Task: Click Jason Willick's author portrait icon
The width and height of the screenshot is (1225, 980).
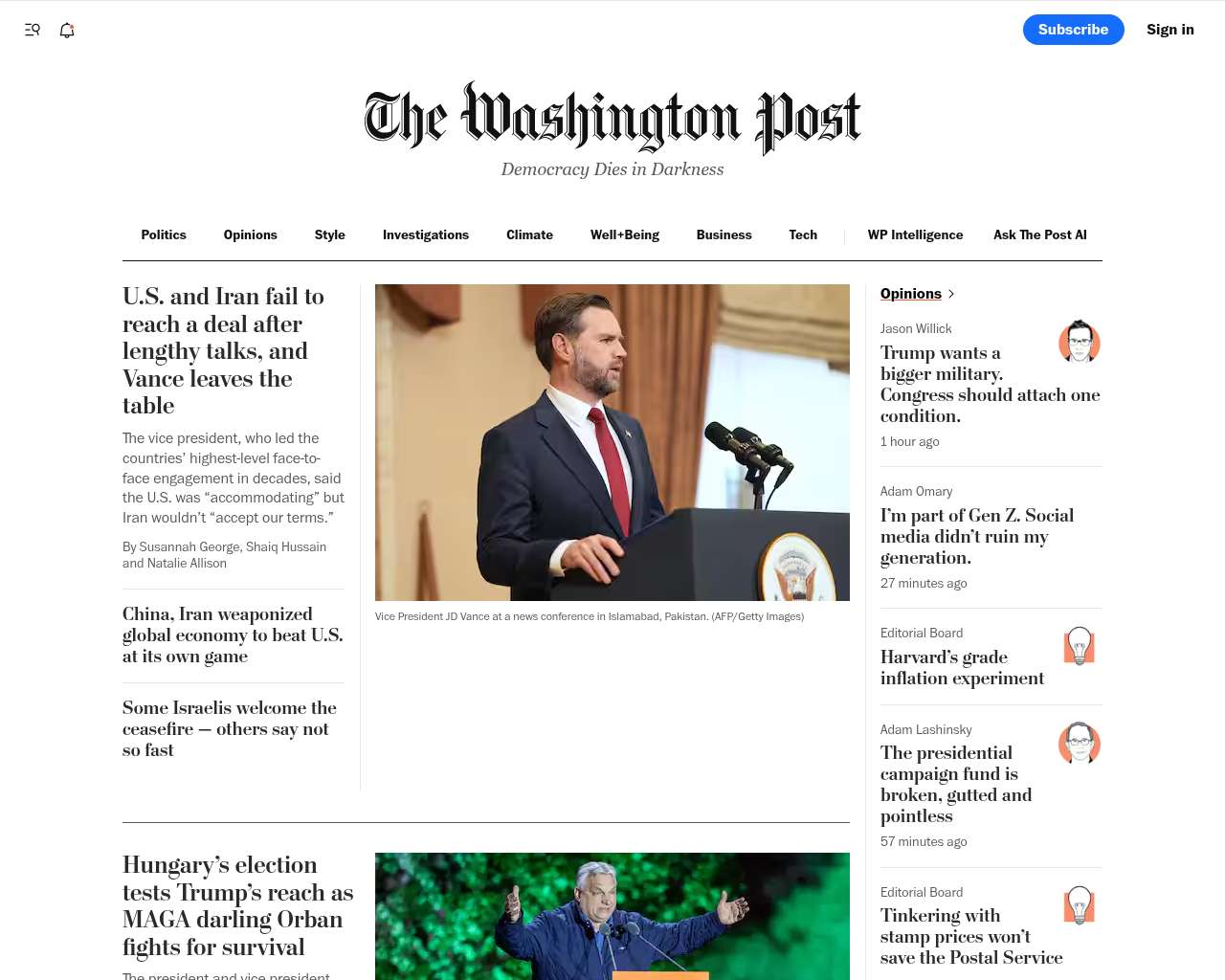Action: pos(1080,341)
